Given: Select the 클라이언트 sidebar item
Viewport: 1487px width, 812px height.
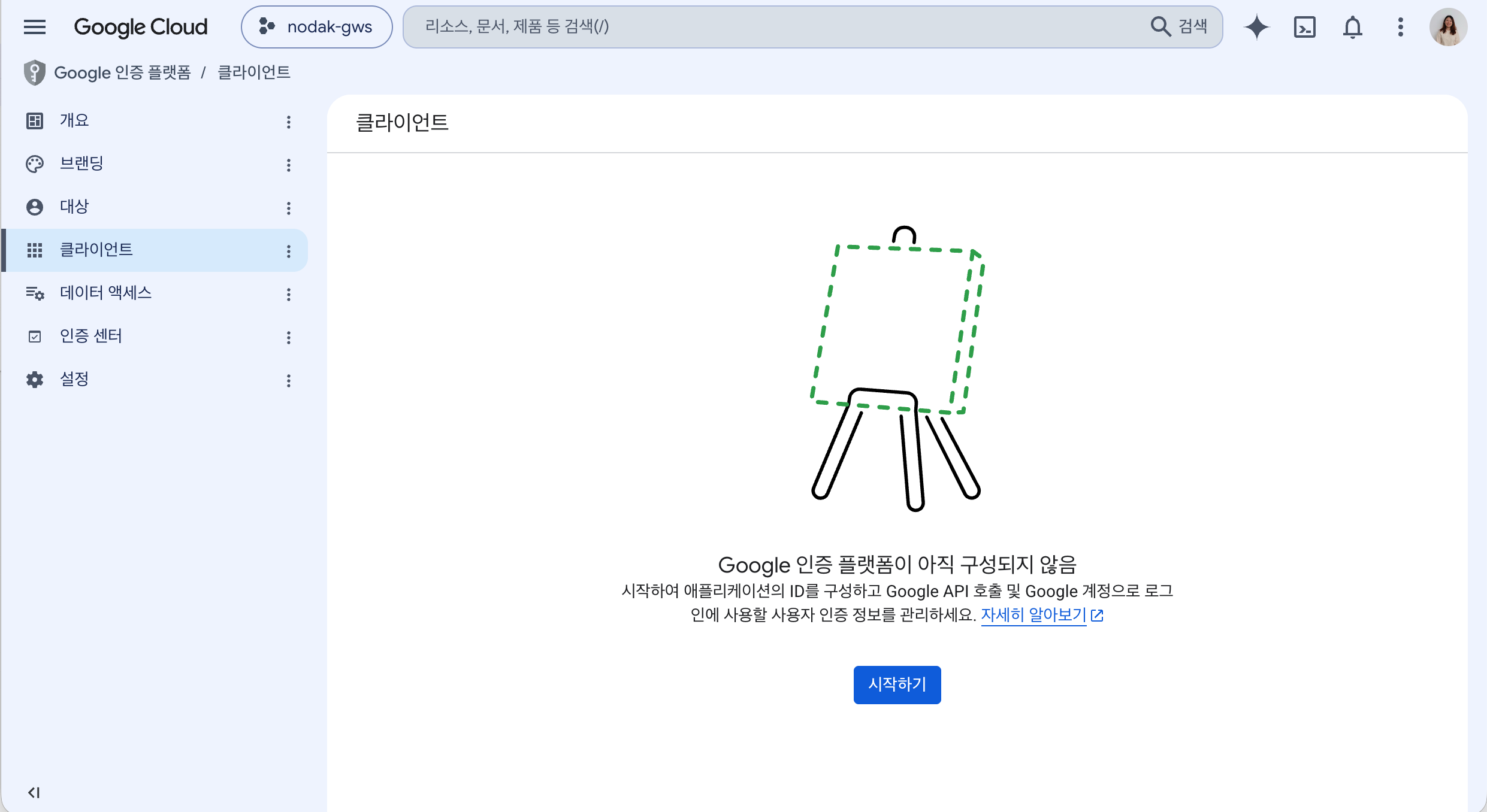Looking at the screenshot, I should (156, 250).
